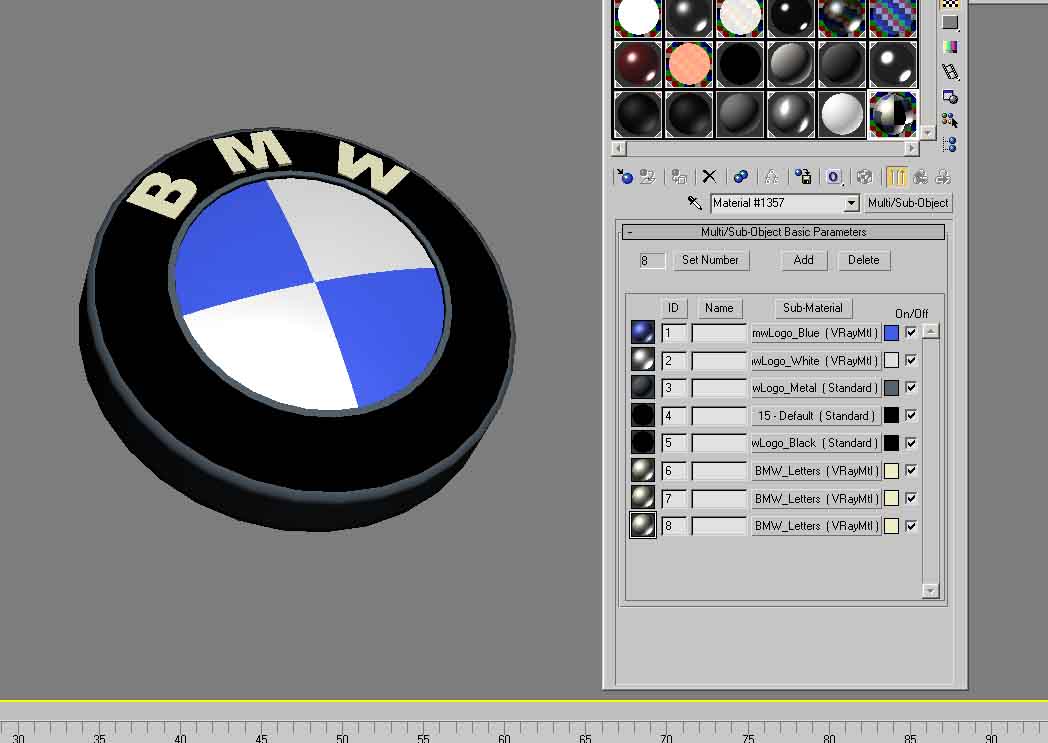Click the Delete button
Viewport: 1048px width, 743px height.
(x=864, y=260)
